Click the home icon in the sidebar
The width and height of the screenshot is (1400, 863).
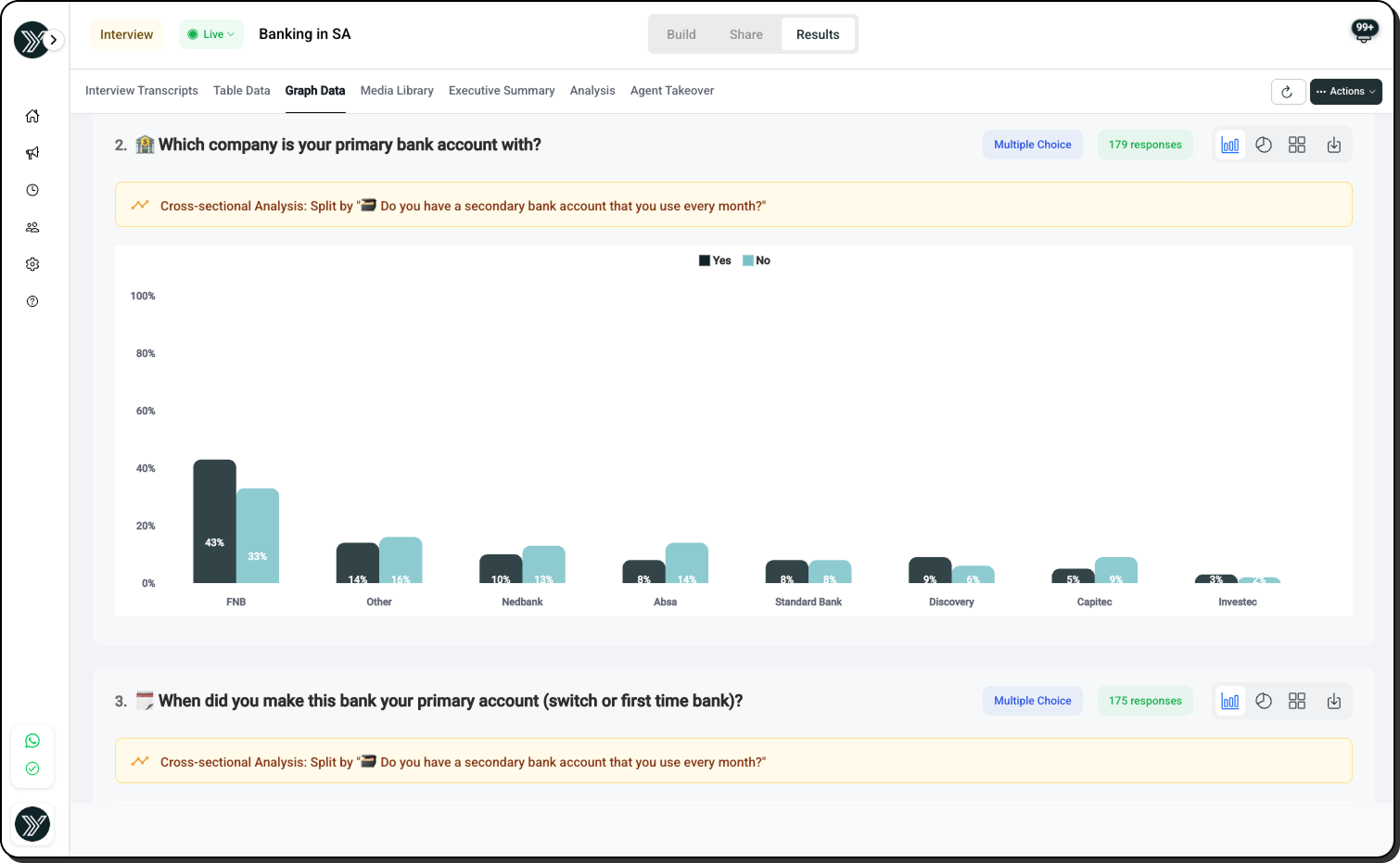[32, 116]
